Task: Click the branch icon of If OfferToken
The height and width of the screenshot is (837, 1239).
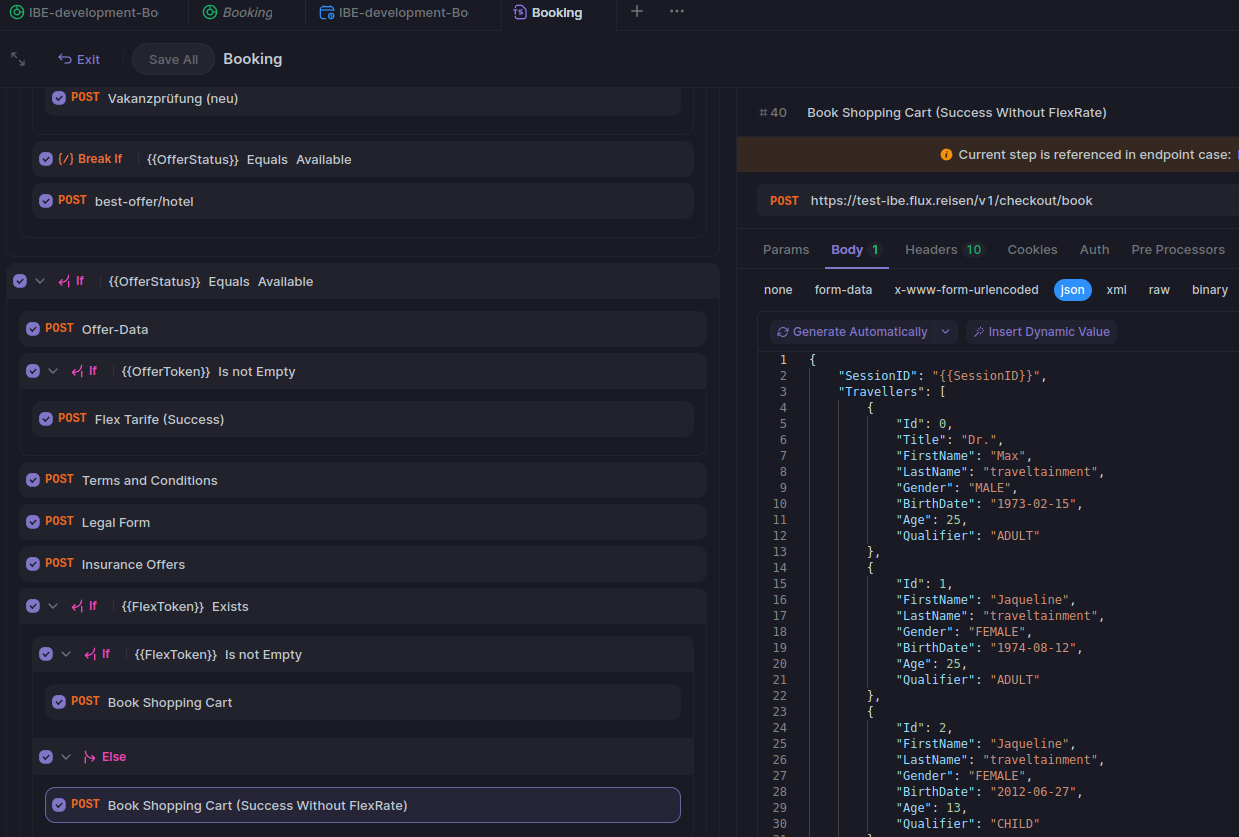Action: coord(77,371)
